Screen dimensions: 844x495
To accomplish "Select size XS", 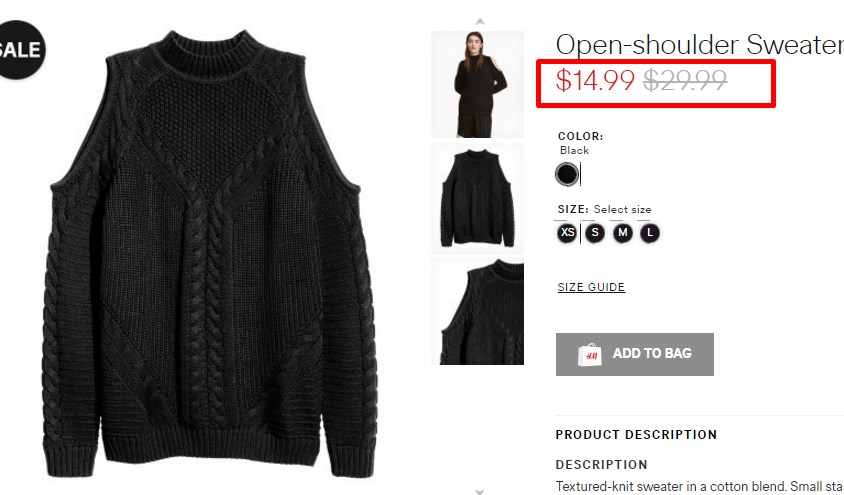I will 567,232.
